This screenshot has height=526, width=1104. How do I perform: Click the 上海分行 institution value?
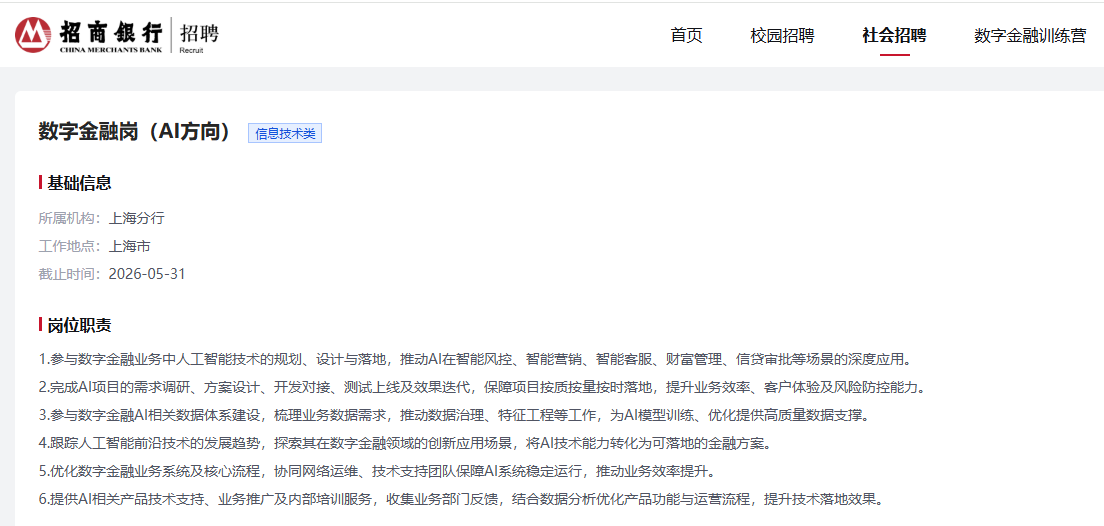[x=136, y=218]
